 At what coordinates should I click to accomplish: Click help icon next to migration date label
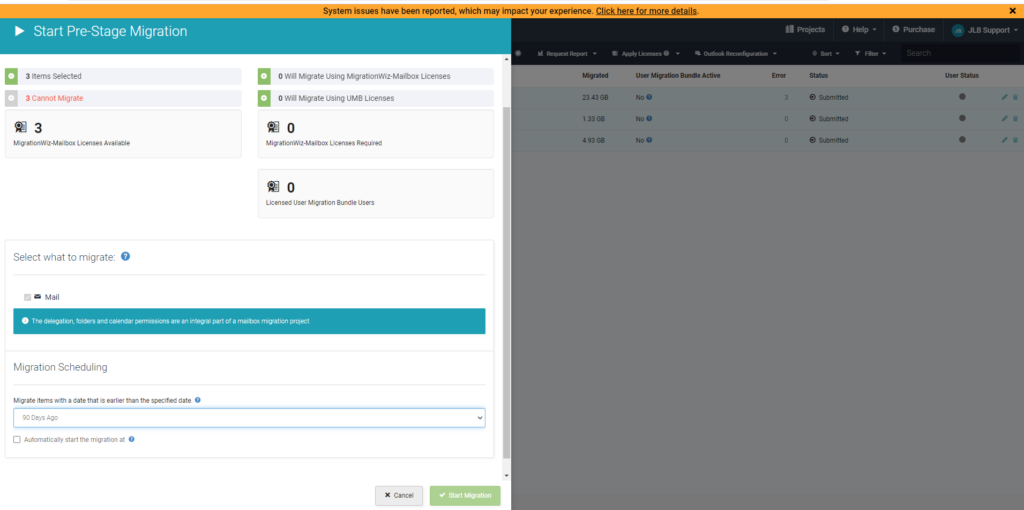point(197,400)
